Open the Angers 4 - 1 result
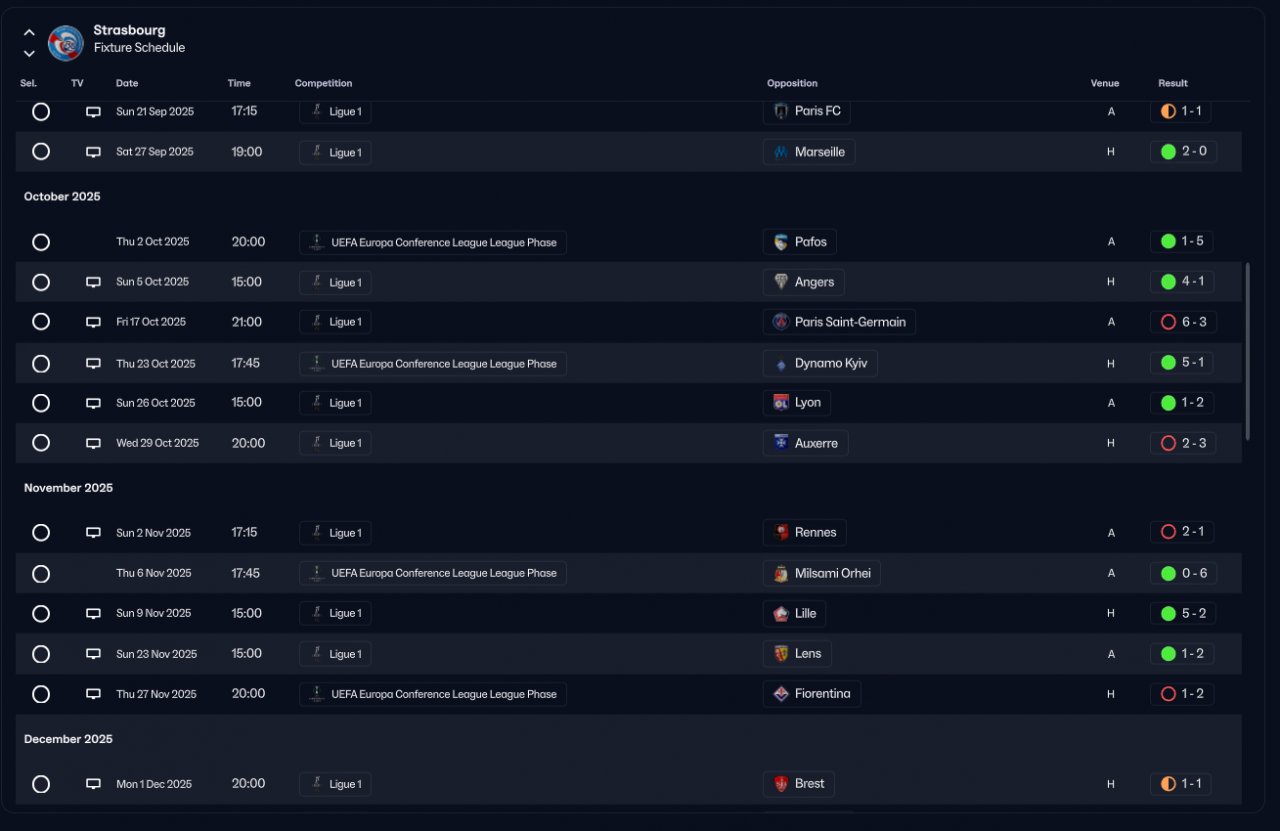 pyautogui.click(x=1182, y=282)
